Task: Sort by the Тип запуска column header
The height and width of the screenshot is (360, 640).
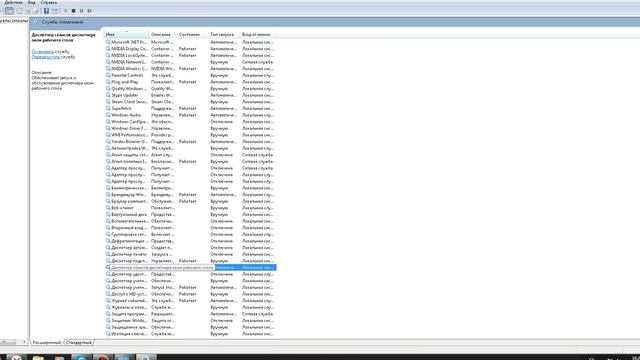Action: (x=224, y=35)
